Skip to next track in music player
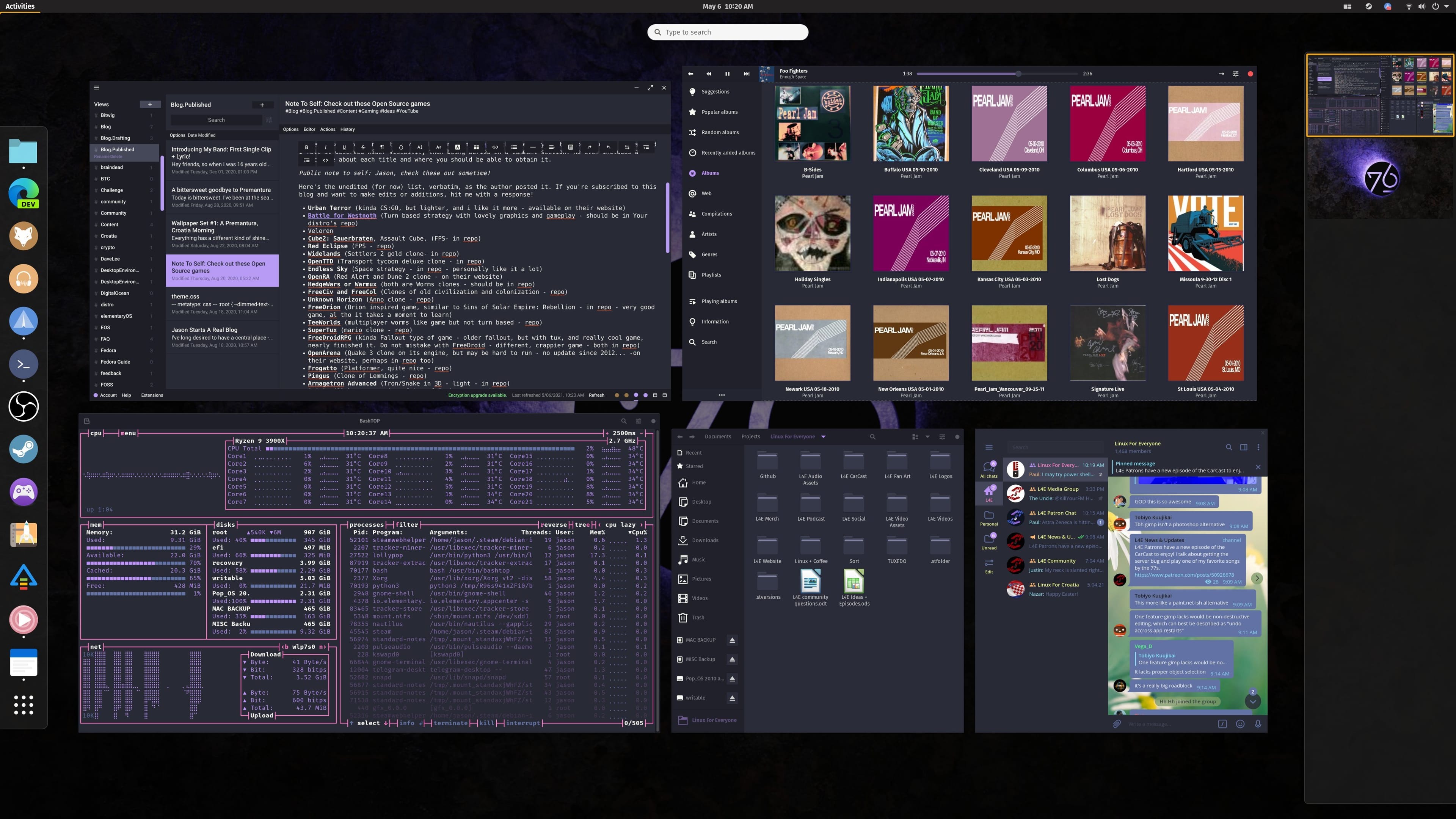Screen dimensions: 1456x819 [x=746, y=74]
